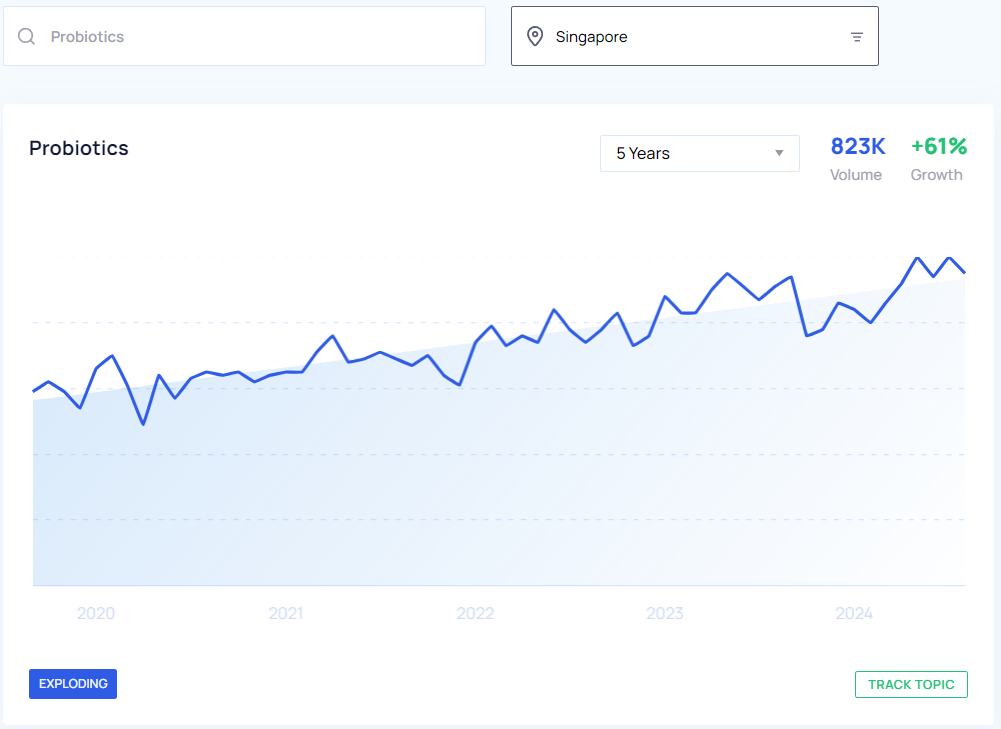Click the magnifying glass search icon
This screenshot has height=729, width=1001.
27,37
